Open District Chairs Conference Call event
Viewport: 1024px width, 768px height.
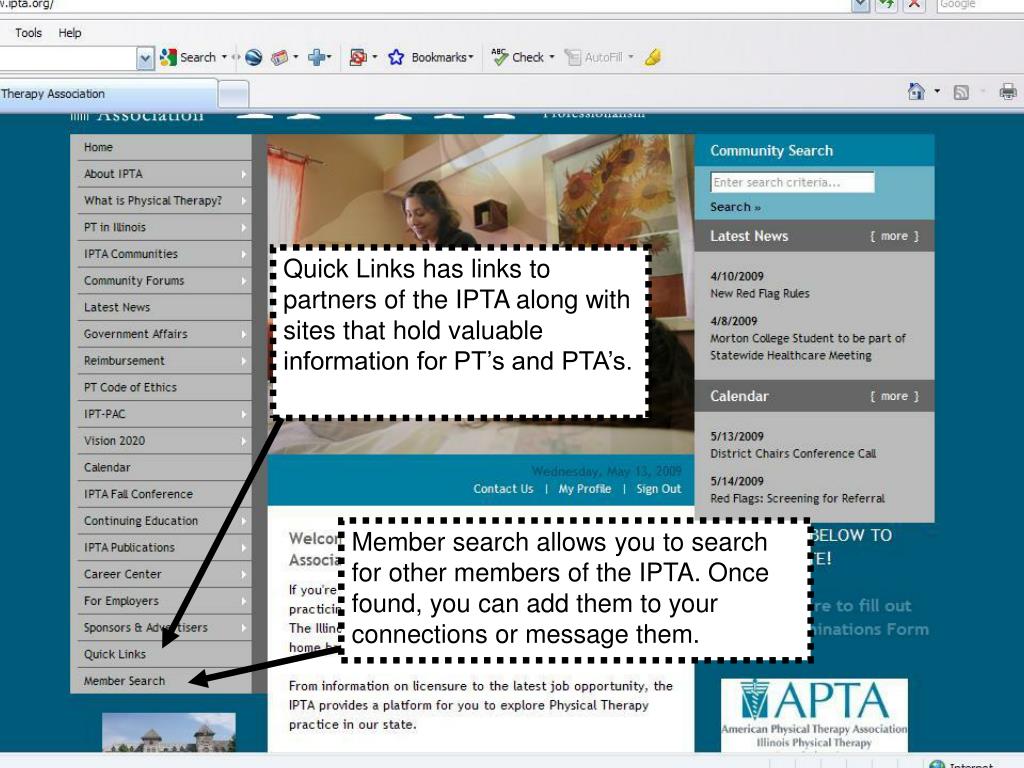point(793,454)
